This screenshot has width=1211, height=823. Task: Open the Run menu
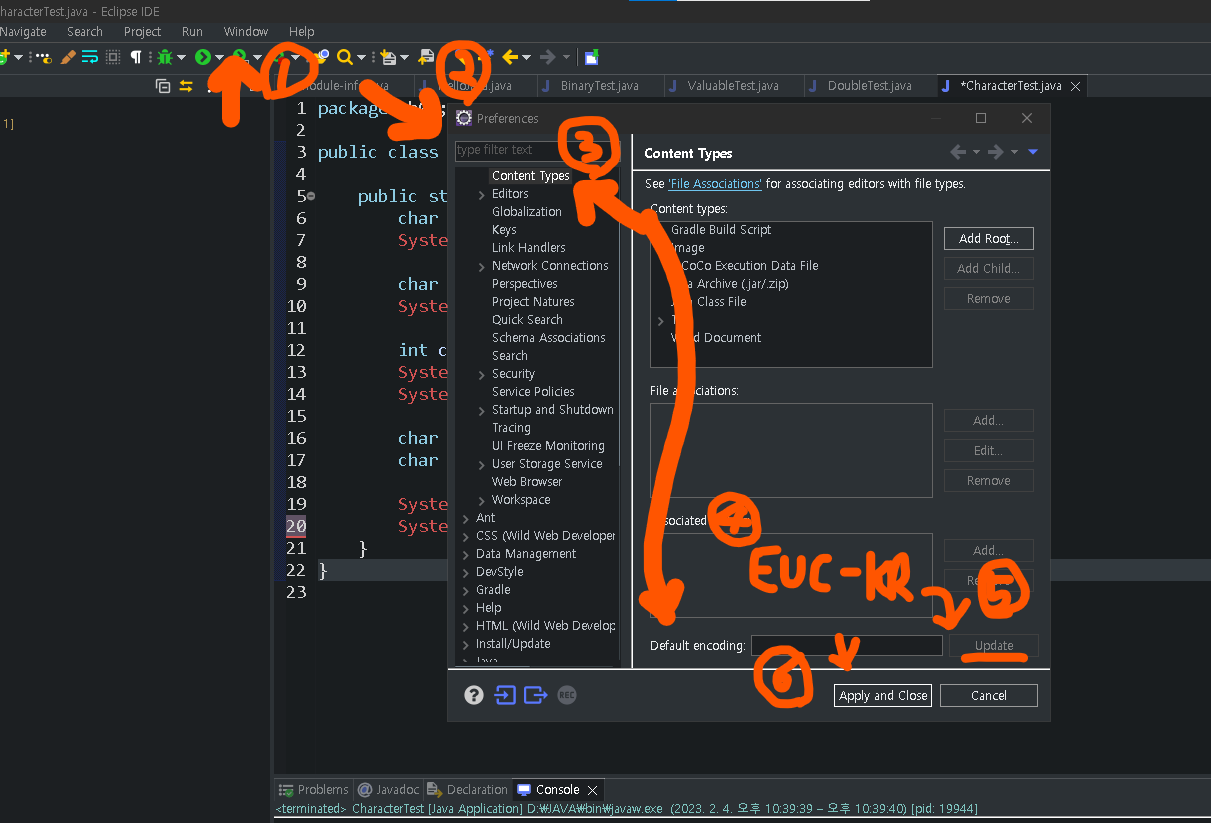point(192,31)
